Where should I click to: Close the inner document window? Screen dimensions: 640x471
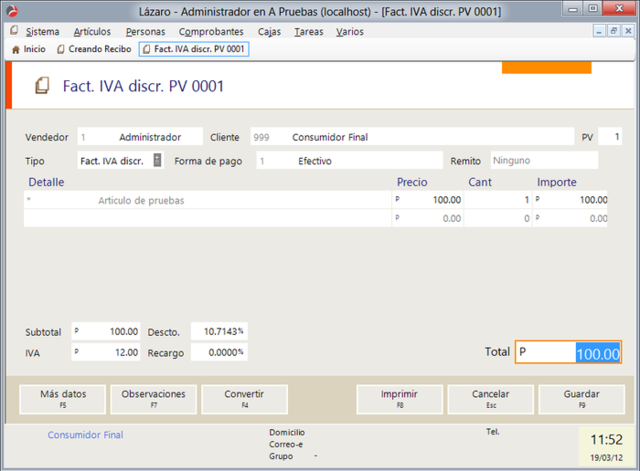pos(628,31)
